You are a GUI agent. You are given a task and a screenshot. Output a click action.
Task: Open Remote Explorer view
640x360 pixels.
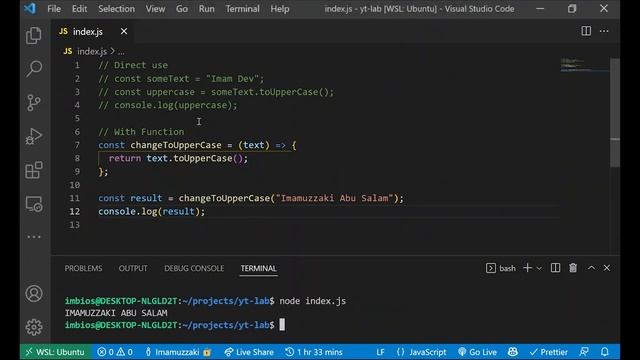[34, 204]
